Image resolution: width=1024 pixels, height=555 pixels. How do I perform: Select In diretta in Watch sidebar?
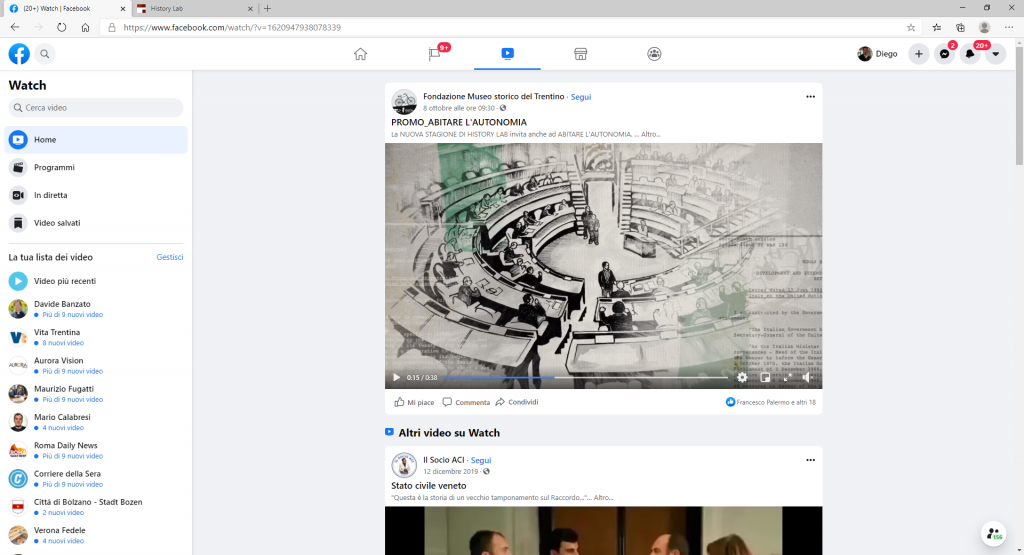click(x=50, y=195)
